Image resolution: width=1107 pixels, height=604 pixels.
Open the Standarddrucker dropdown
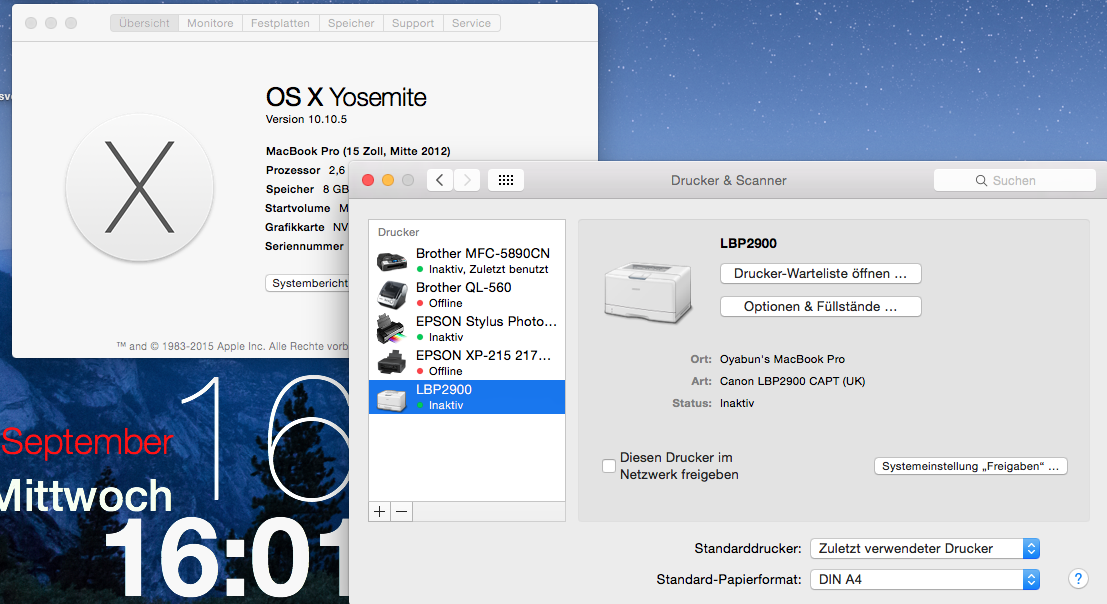tap(925, 548)
